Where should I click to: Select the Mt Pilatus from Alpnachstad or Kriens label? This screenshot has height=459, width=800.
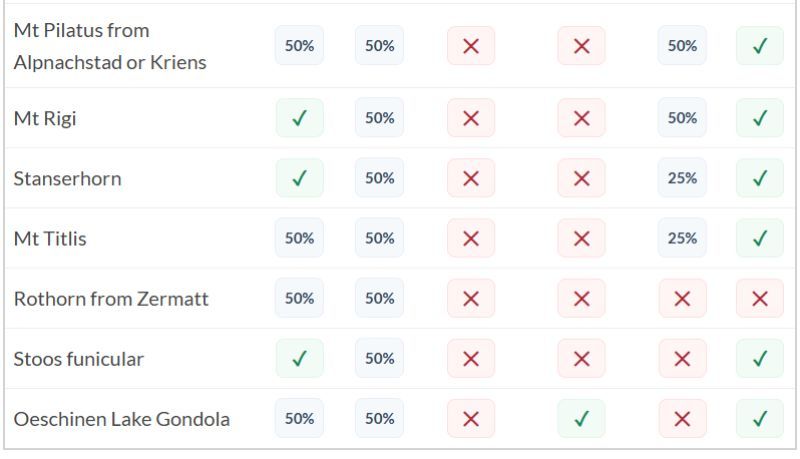(x=110, y=46)
